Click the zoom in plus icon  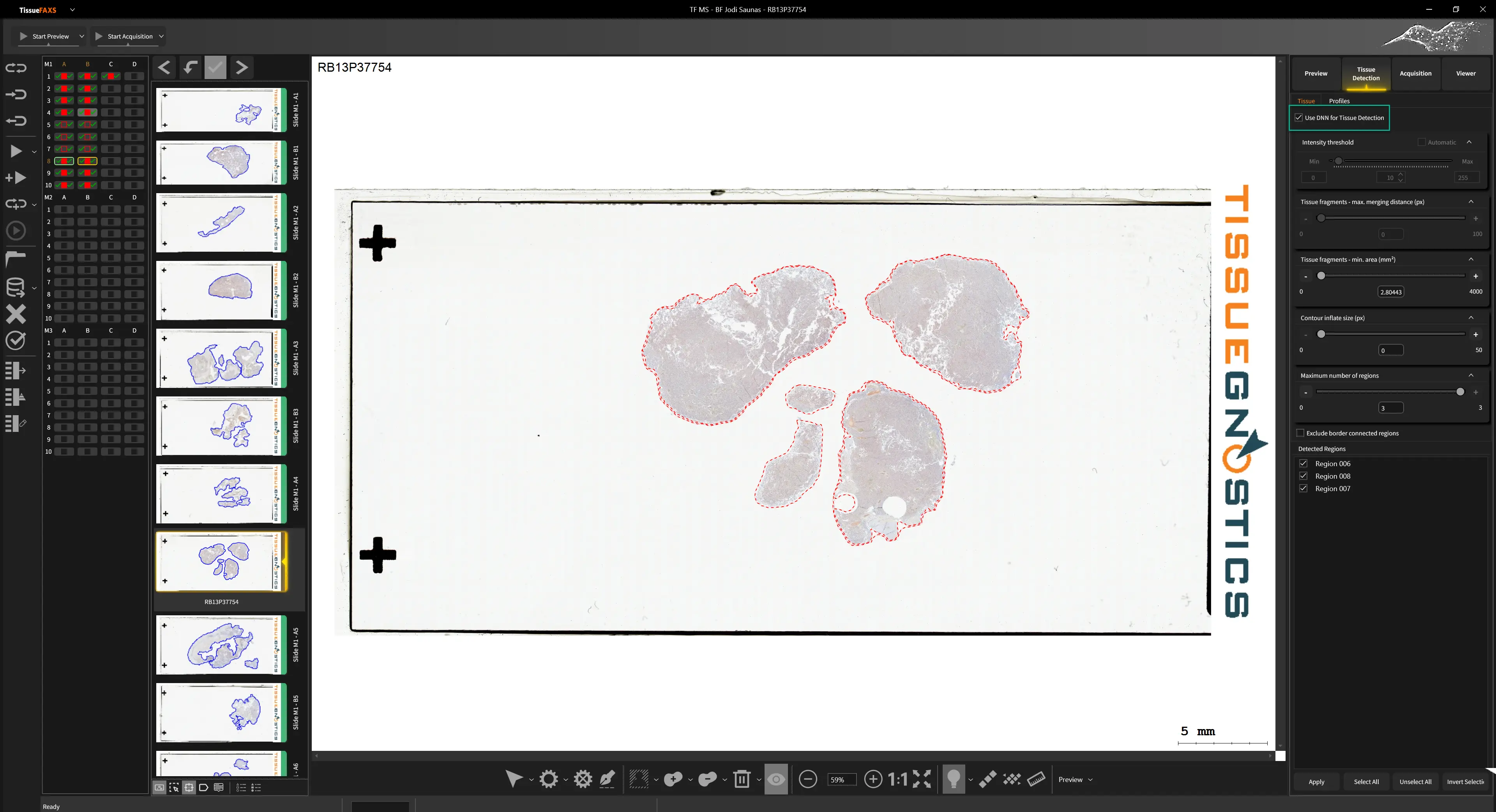pyautogui.click(x=873, y=779)
